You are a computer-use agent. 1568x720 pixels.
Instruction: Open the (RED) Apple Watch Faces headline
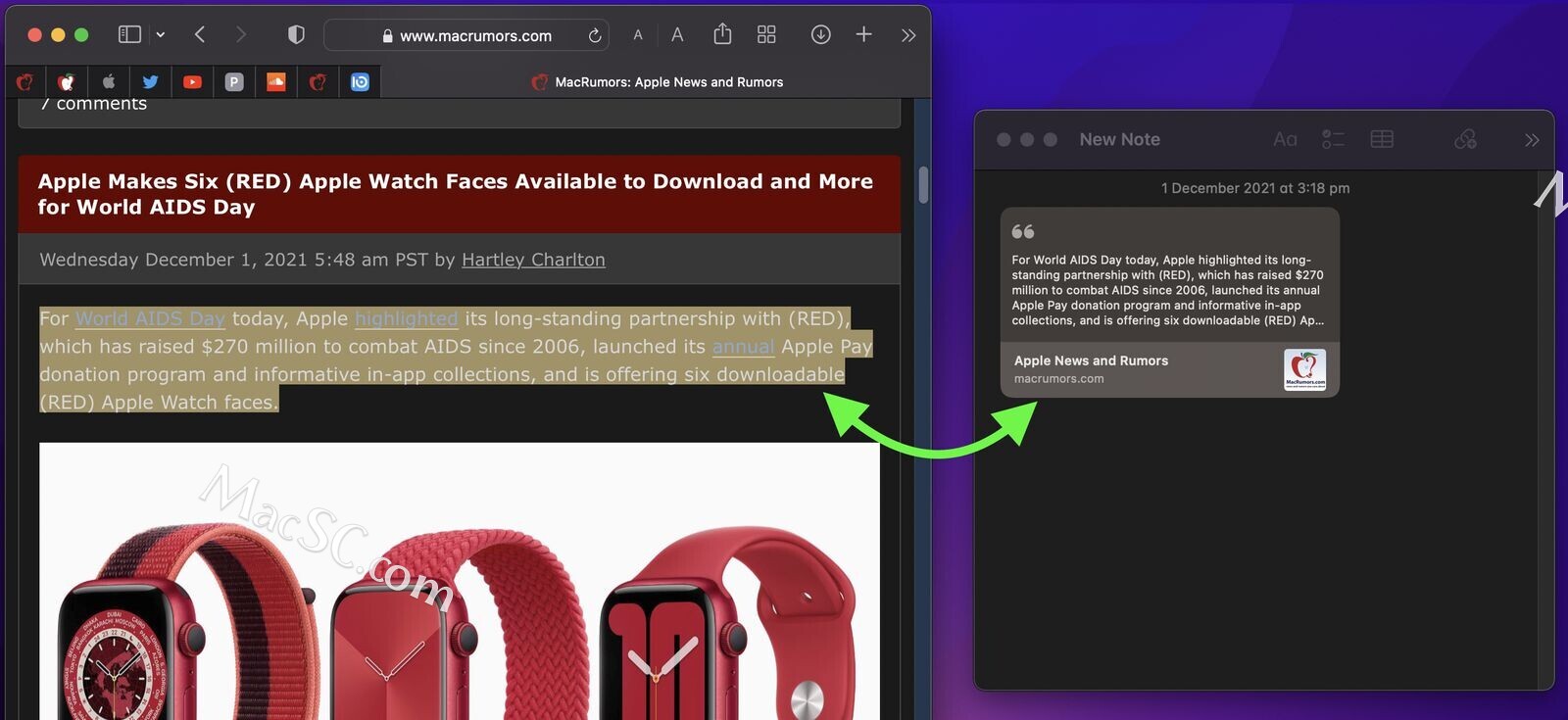(x=455, y=194)
